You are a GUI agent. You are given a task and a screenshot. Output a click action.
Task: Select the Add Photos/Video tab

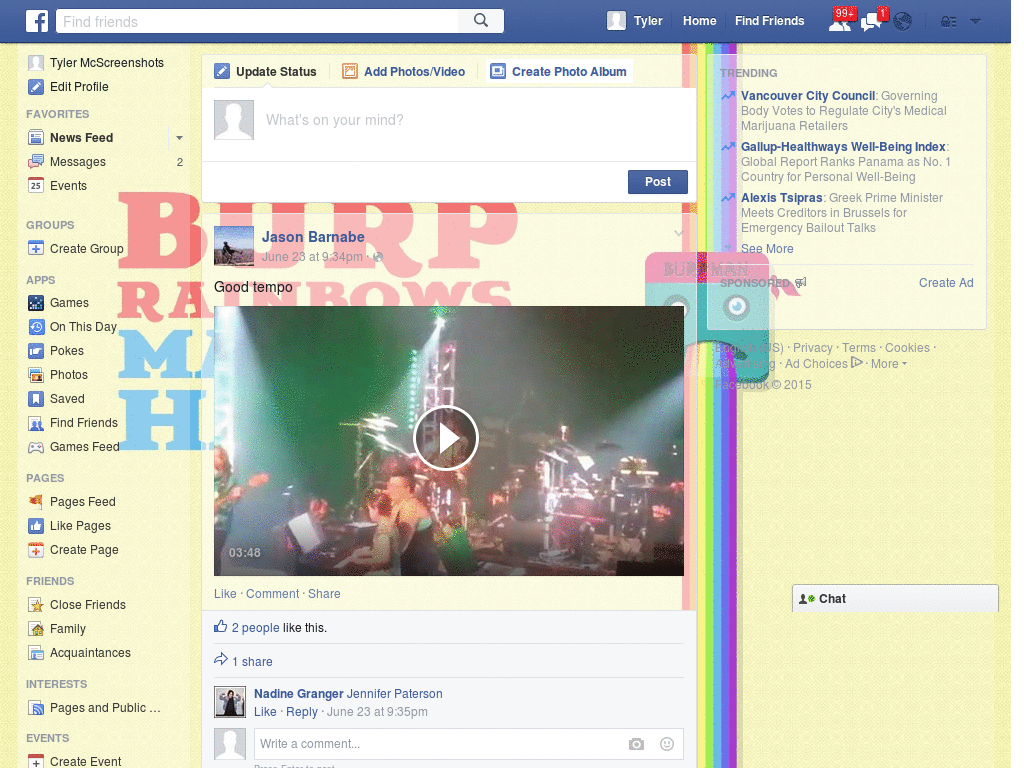[404, 72]
